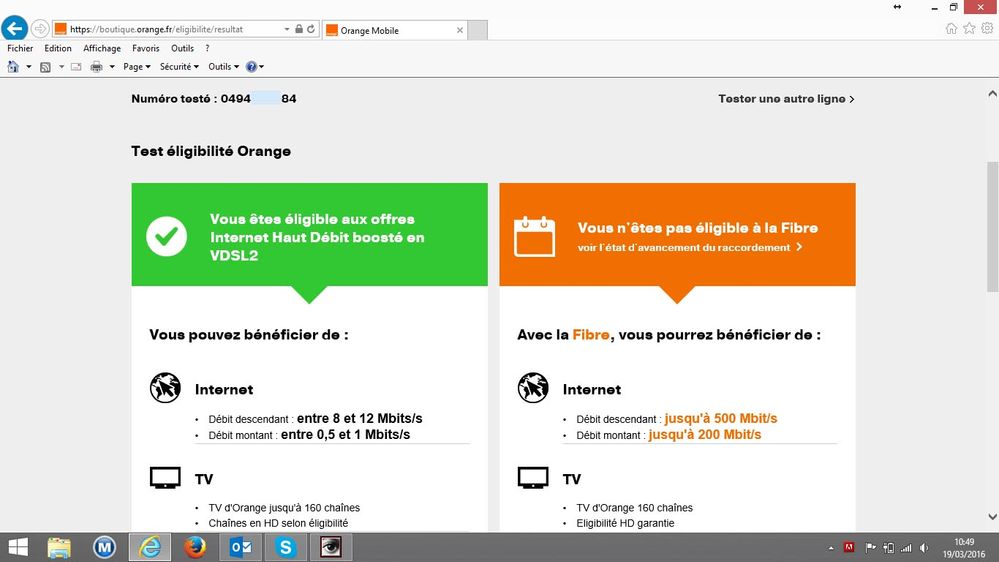
Task: Click 'entre 8 et 12 Mbits/s' value
Action: coord(359,418)
